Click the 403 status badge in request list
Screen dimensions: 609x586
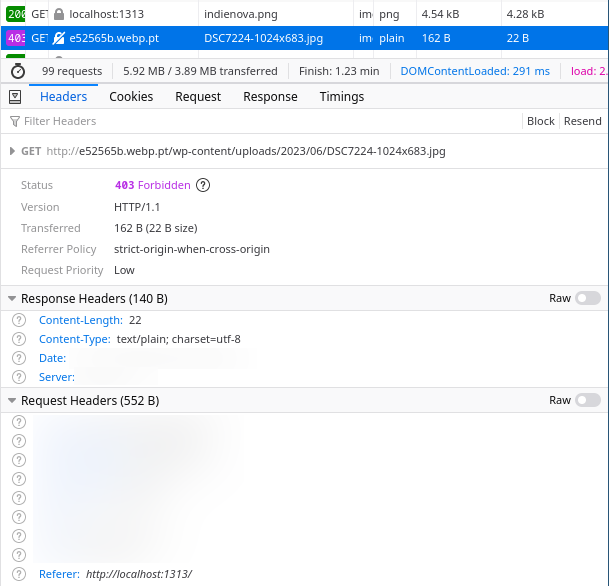pyautogui.click(x=16, y=38)
